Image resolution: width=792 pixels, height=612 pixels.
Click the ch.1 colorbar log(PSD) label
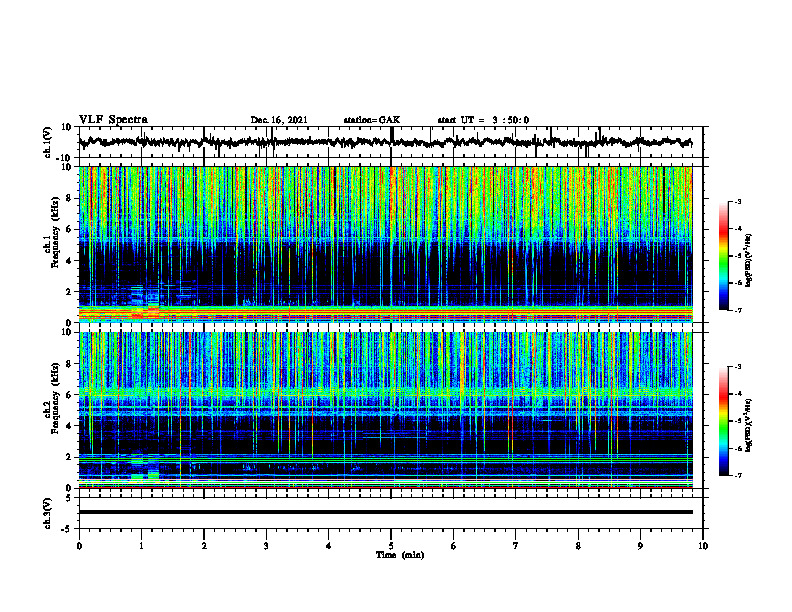coord(750,260)
